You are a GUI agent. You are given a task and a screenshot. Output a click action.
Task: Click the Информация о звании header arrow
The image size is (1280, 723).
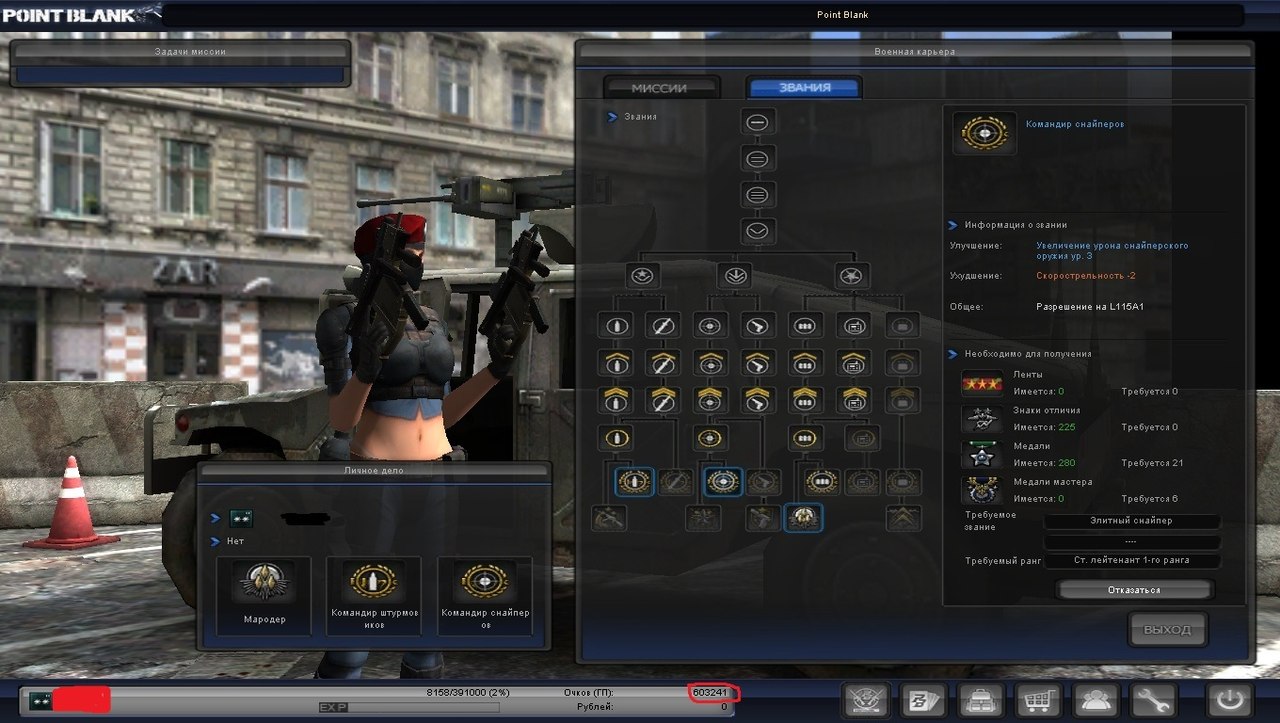click(x=955, y=225)
